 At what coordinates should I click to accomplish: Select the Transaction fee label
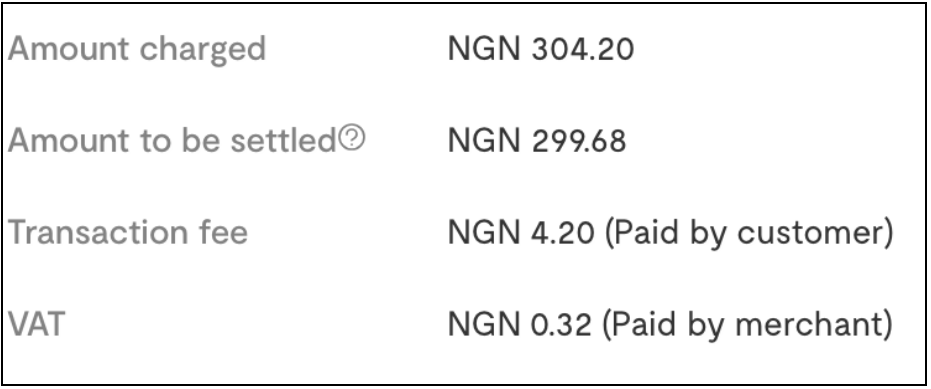(x=128, y=232)
